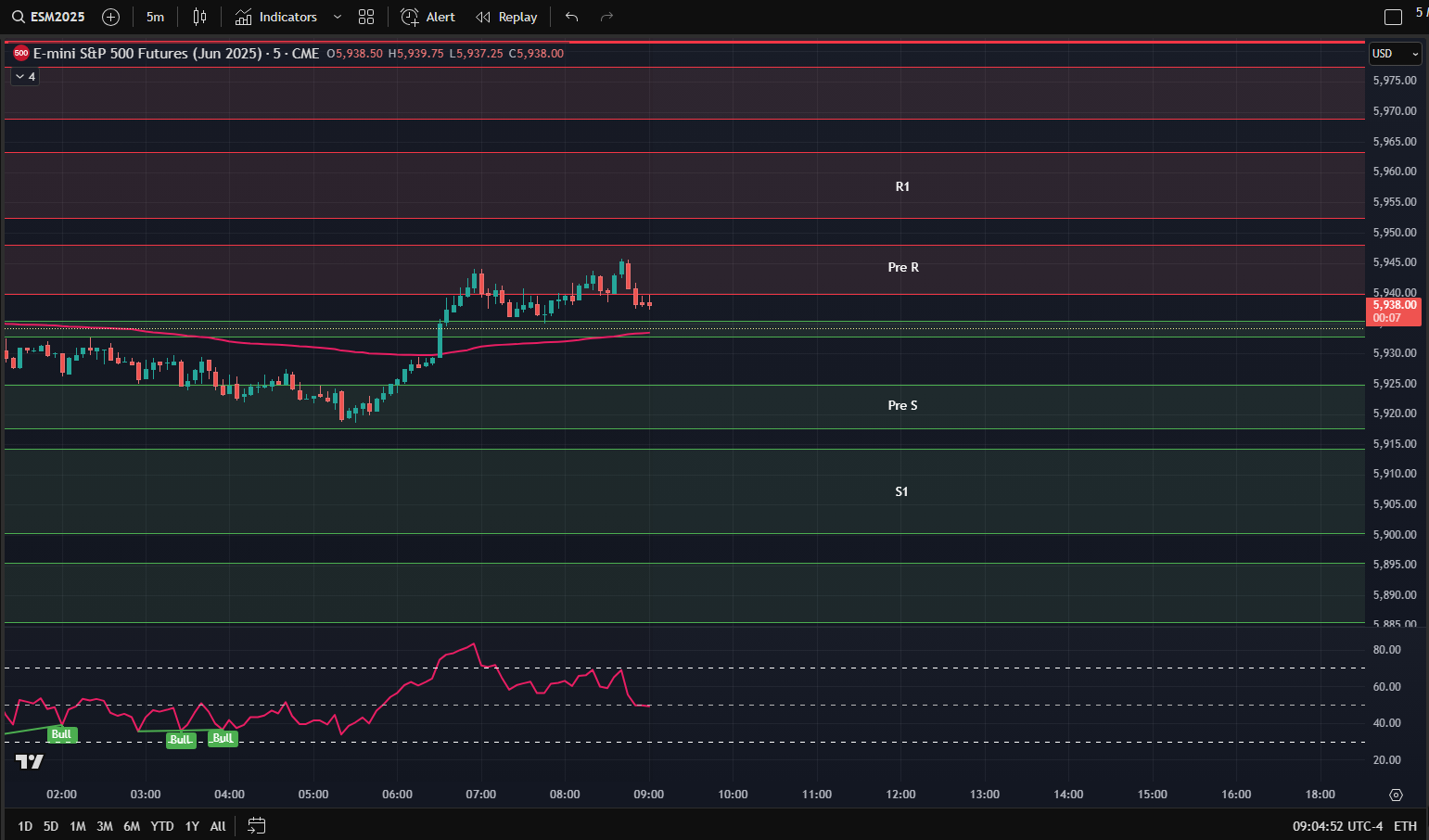Image resolution: width=1429 pixels, height=840 pixels.
Task: Click the current price label 5,938.00
Action: pos(1394,311)
